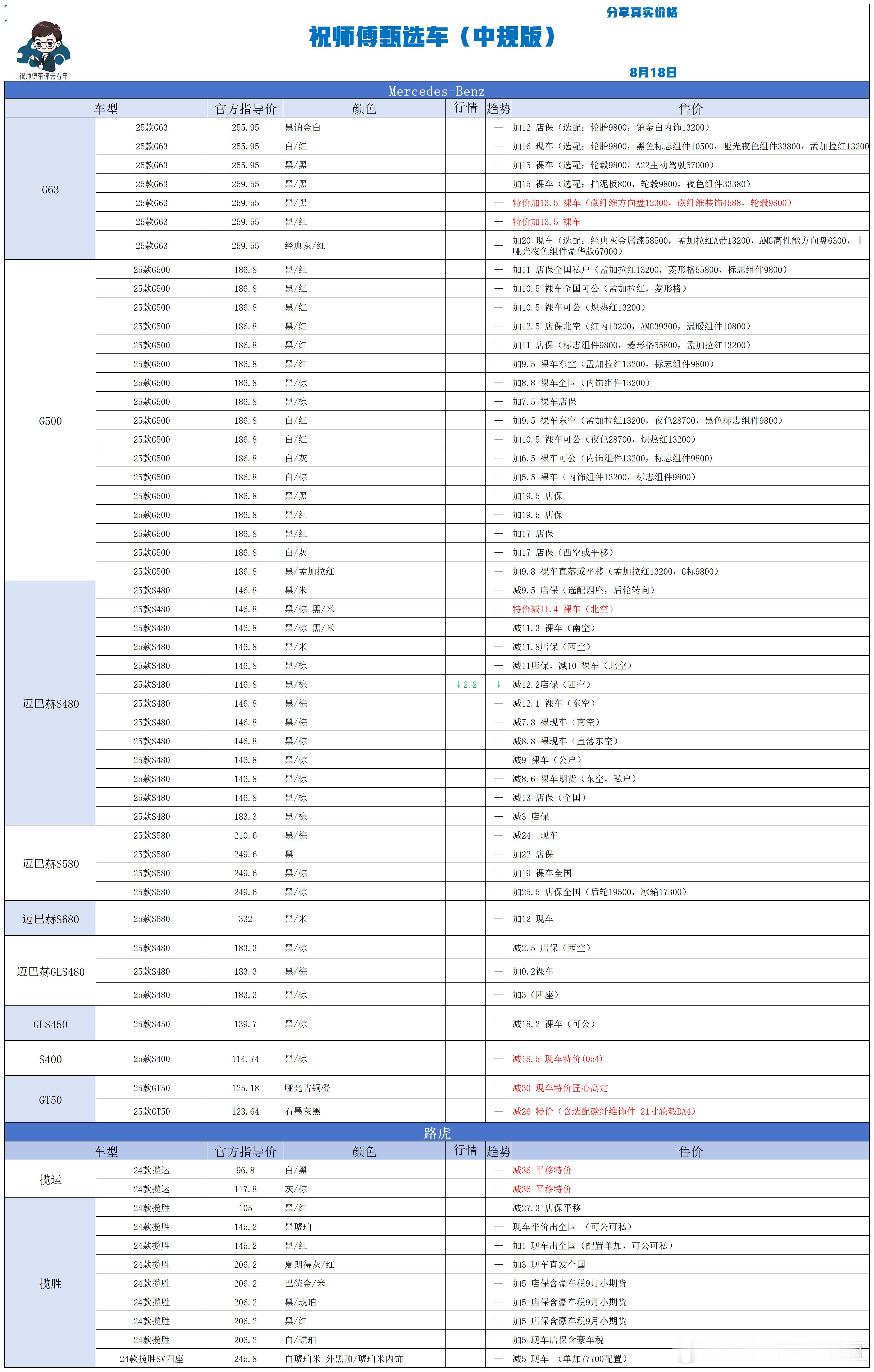
Task: Click the guide price 114.74
Action: (245, 1059)
